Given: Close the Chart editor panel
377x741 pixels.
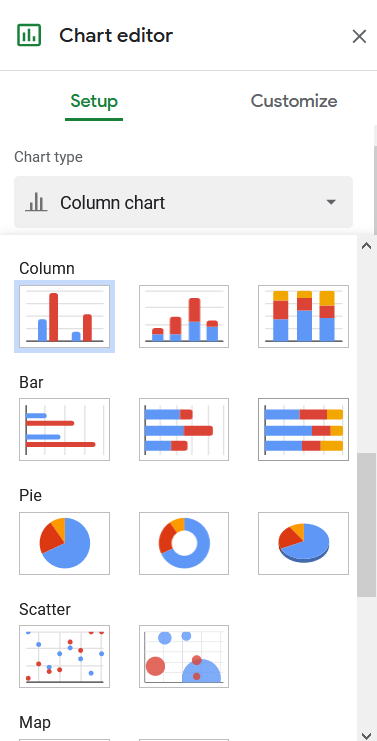Looking at the screenshot, I should pos(359,36).
